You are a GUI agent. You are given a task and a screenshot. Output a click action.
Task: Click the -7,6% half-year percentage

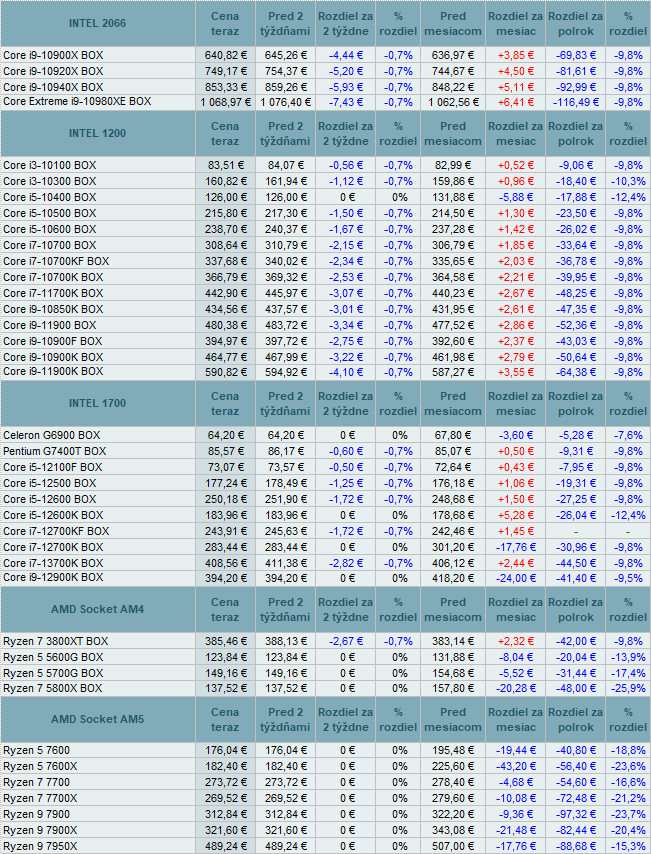click(x=628, y=435)
